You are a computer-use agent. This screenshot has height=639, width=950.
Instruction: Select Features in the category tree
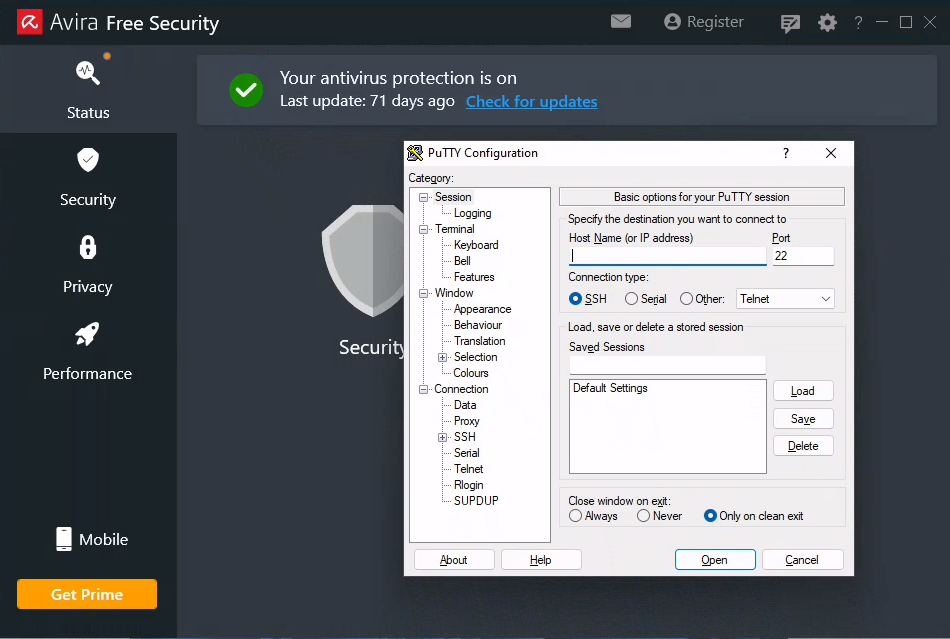[x=474, y=277]
